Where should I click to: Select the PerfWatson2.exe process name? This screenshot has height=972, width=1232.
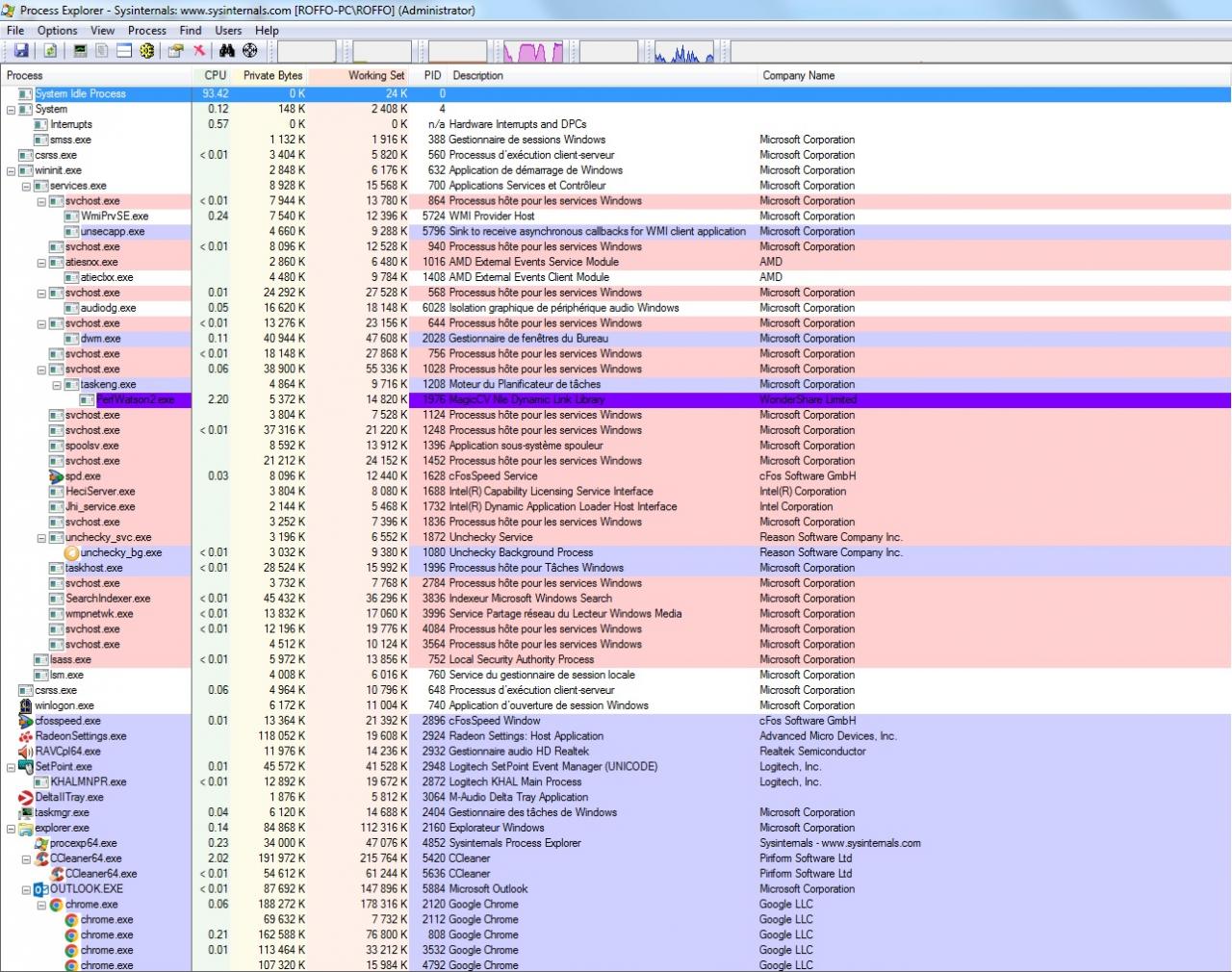136,400
